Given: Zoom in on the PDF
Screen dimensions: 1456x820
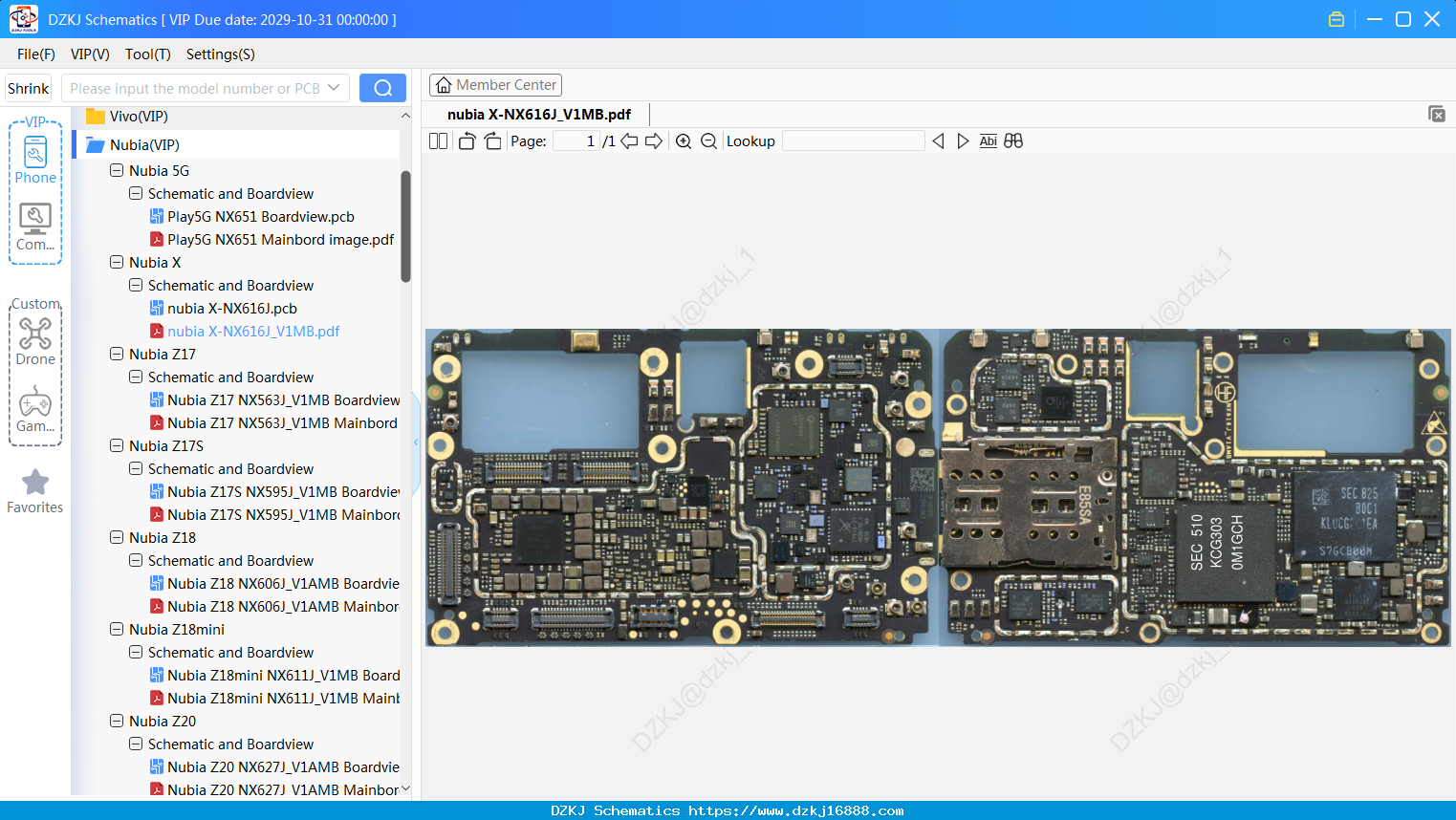Looking at the screenshot, I should click(684, 140).
